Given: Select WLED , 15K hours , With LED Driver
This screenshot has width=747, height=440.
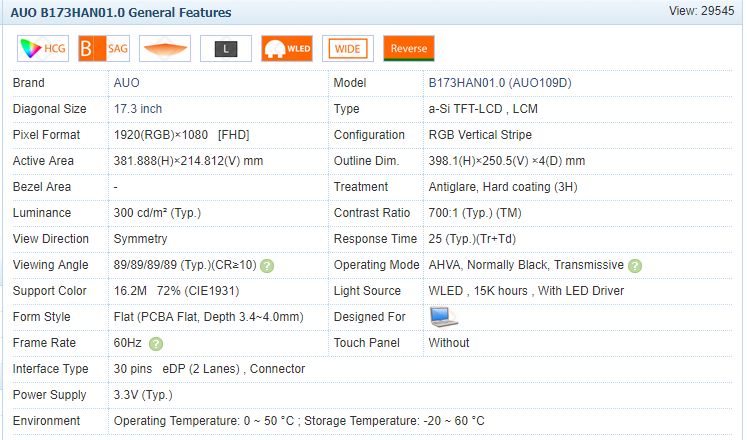Looking at the screenshot, I should pyautogui.click(x=526, y=291).
